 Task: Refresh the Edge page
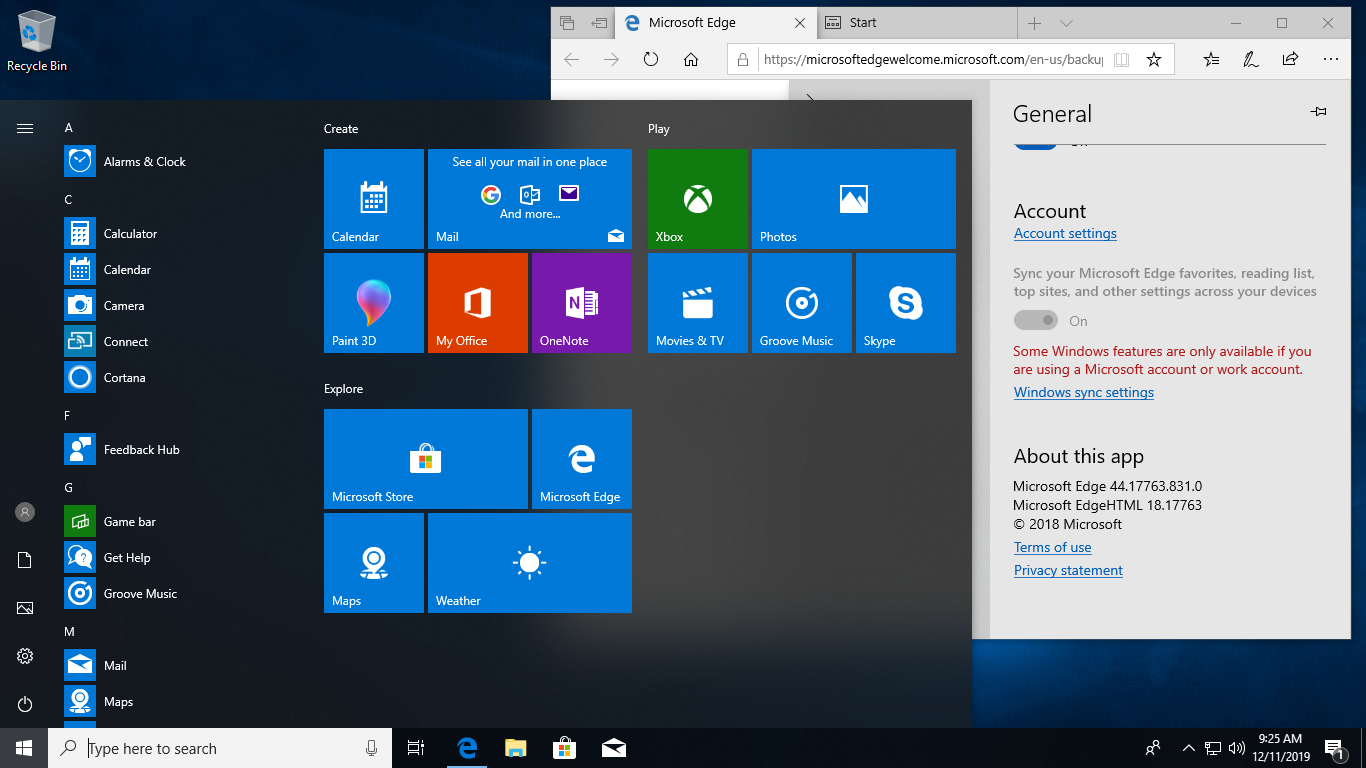click(x=651, y=59)
